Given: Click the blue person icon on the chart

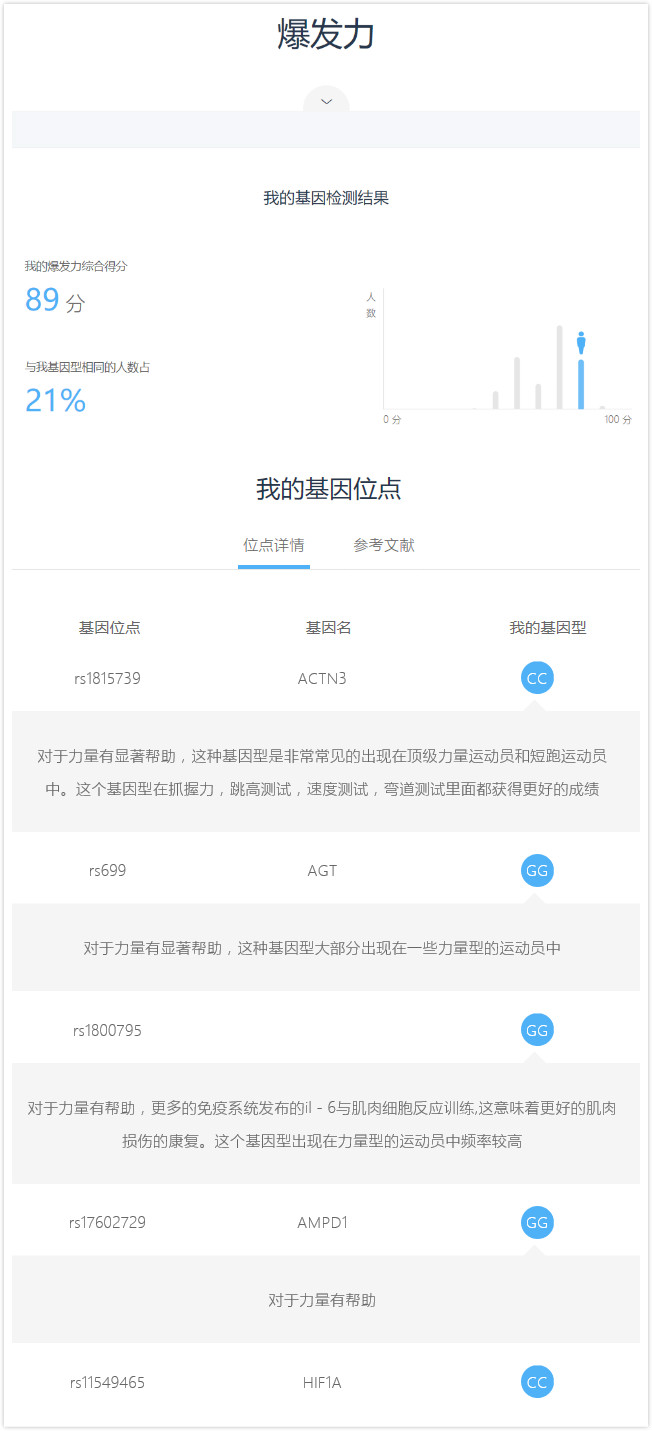Looking at the screenshot, I should [581, 344].
